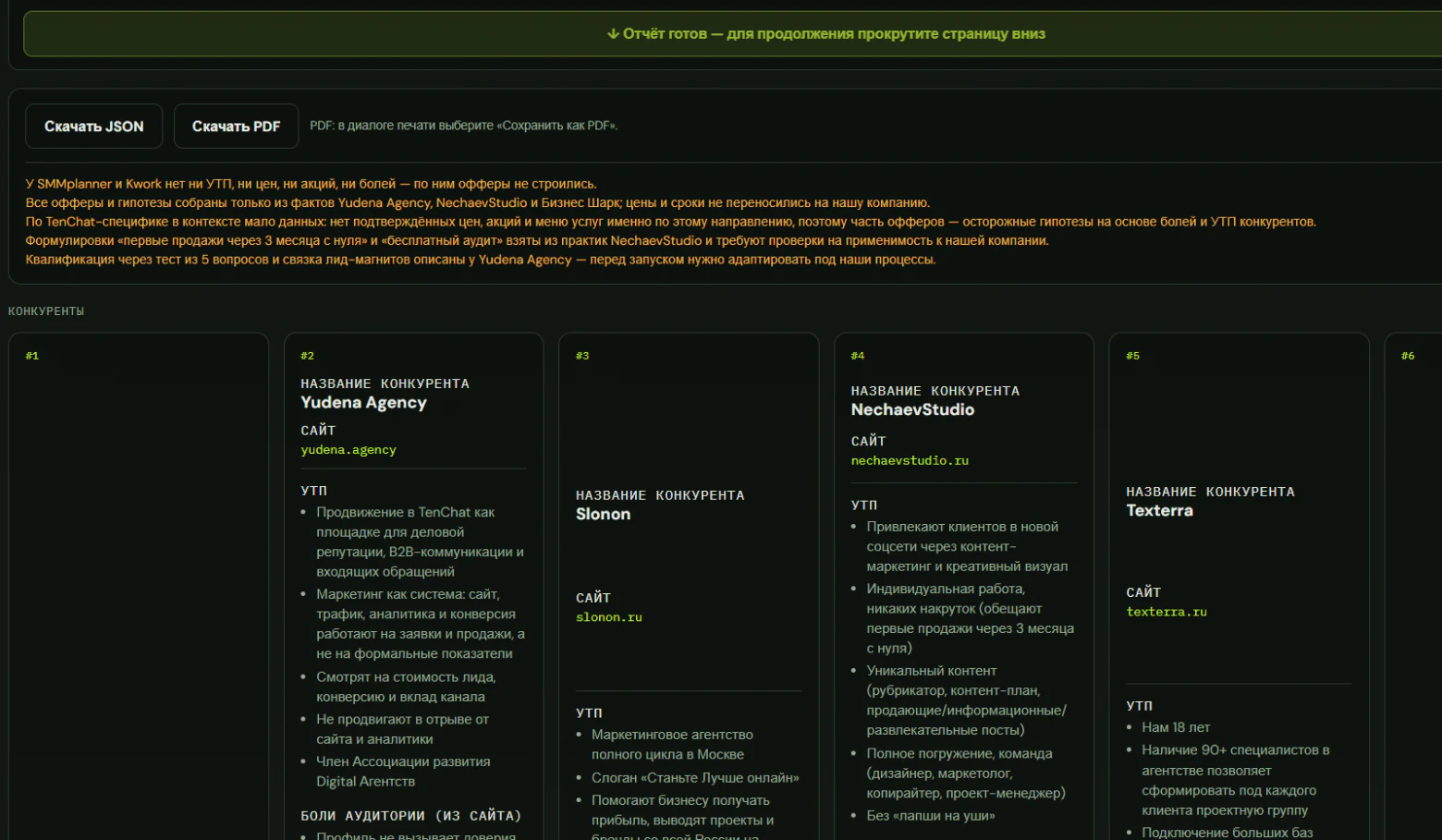Click the bullet «Индивидуальная работа, никаких накруток»
The height and width of the screenshot is (840, 1442).
[970, 618]
